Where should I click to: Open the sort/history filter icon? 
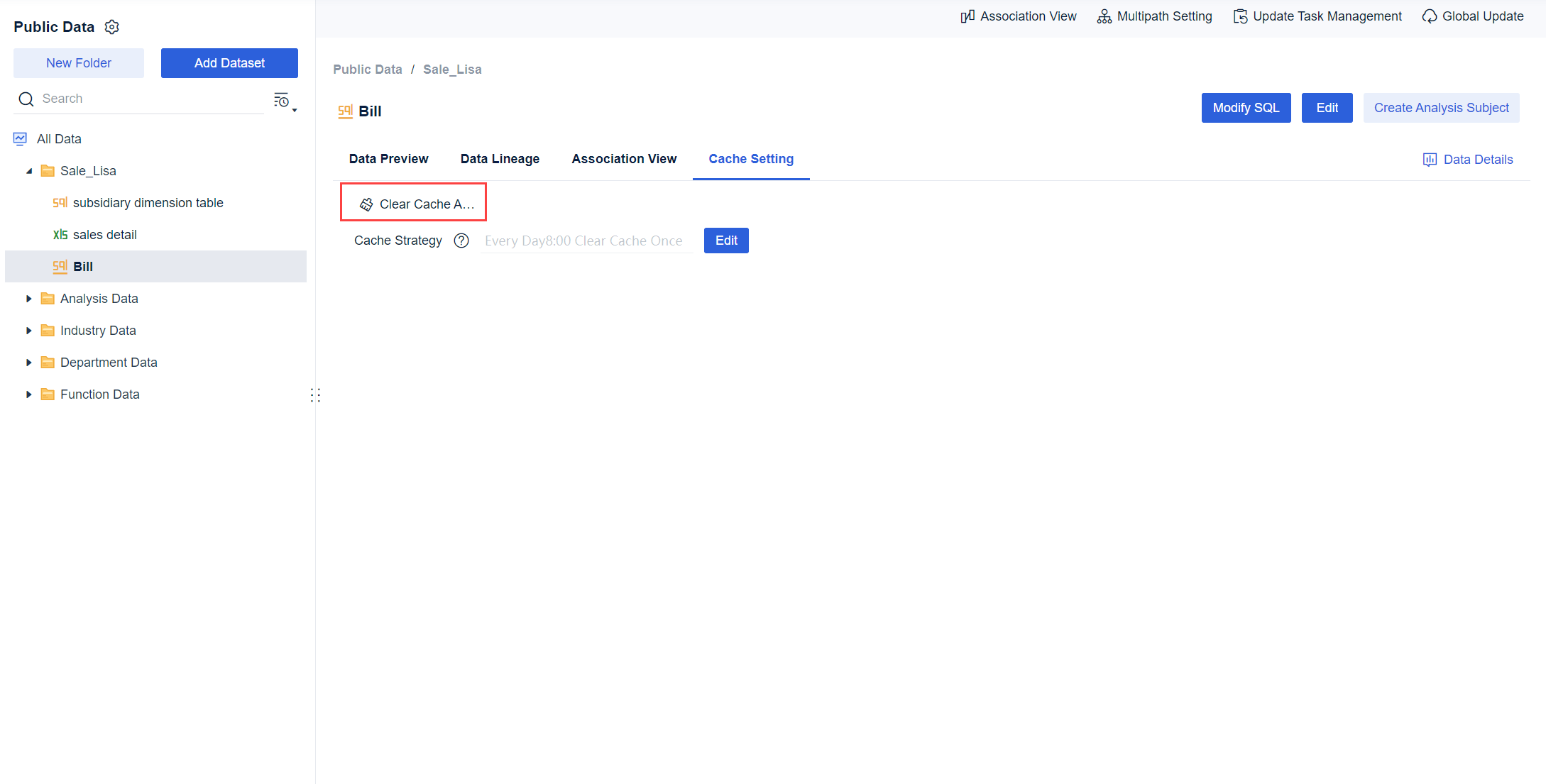pos(282,100)
